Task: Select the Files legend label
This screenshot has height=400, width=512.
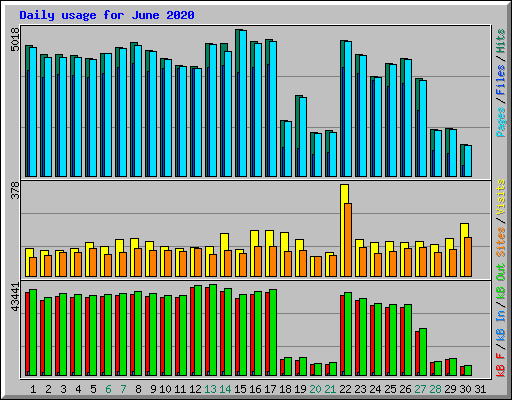Action: coord(501,80)
